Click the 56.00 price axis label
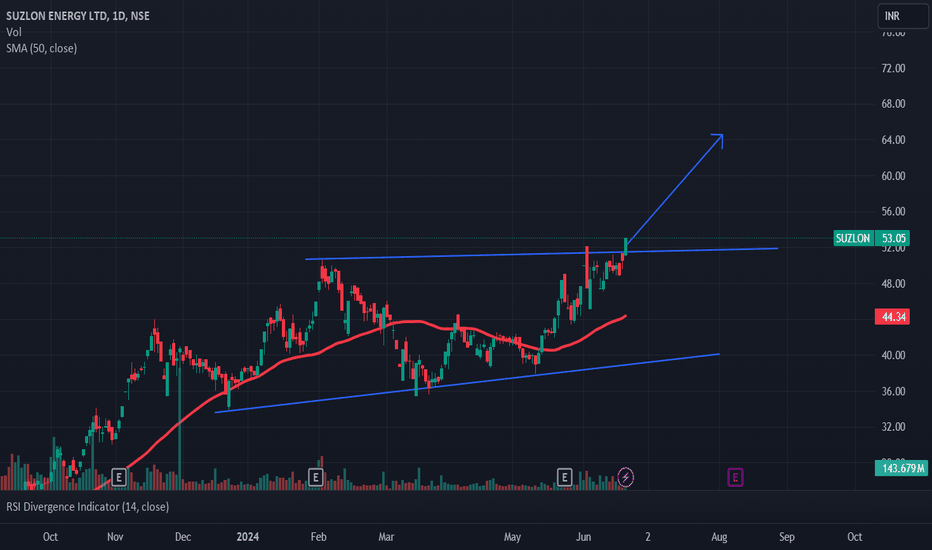 893,212
